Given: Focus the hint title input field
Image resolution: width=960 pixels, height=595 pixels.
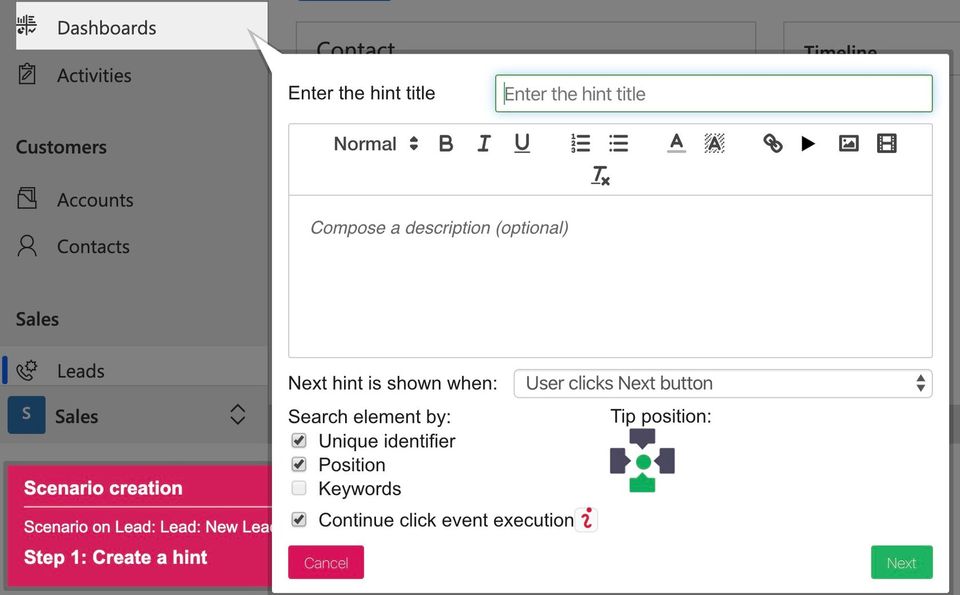Looking at the screenshot, I should click(x=713, y=94).
